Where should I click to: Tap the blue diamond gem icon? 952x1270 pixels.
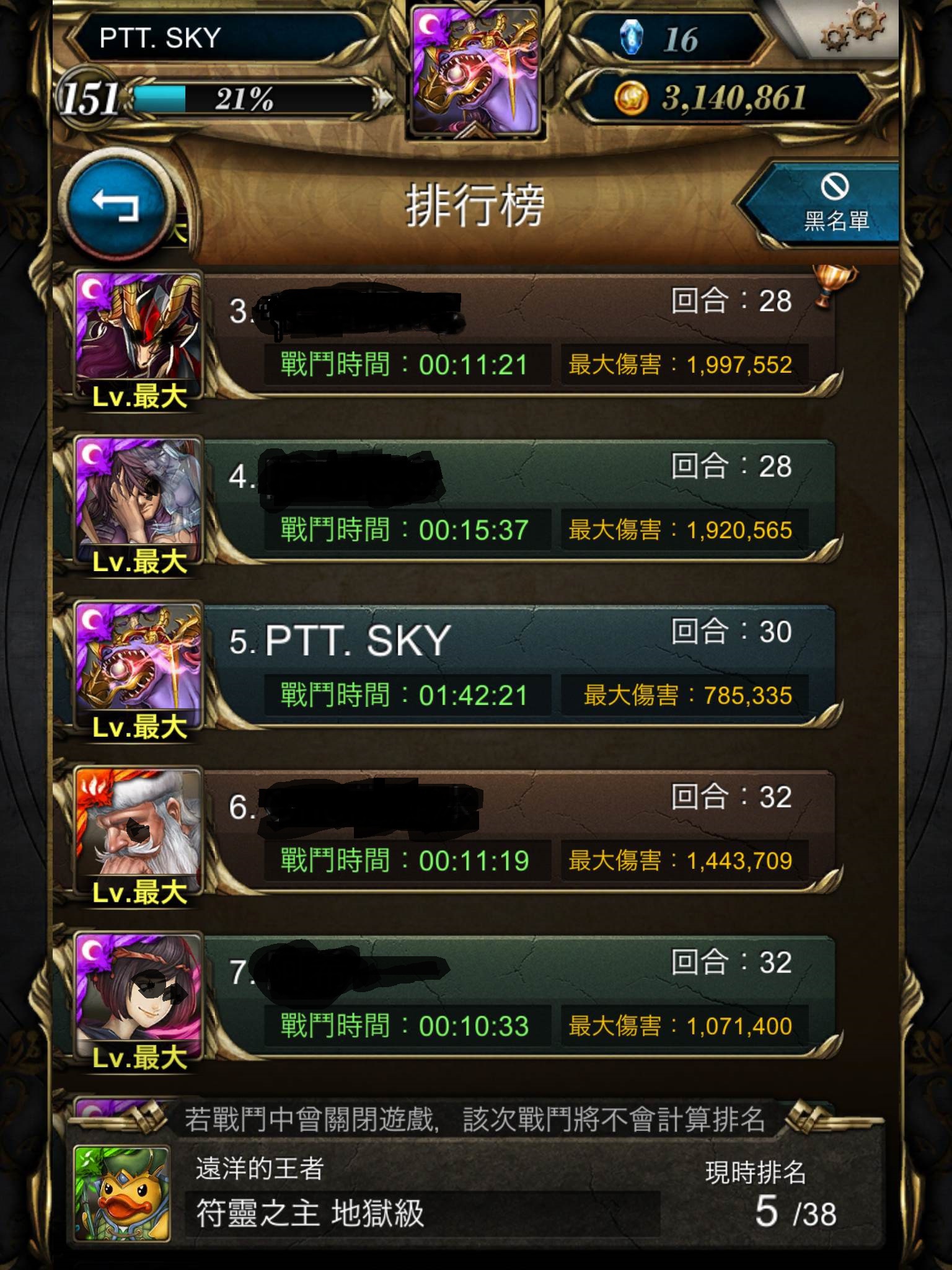point(631,38)
